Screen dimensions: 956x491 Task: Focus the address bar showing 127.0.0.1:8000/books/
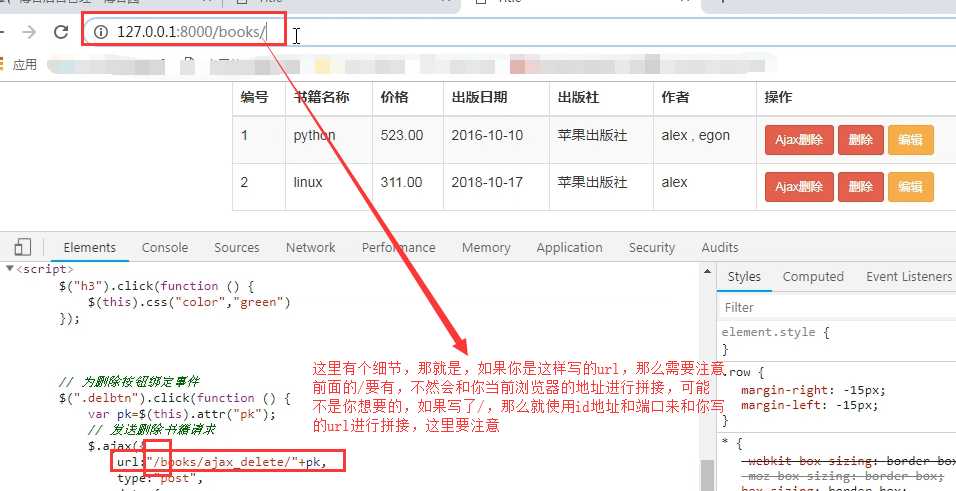coord(518,32)
